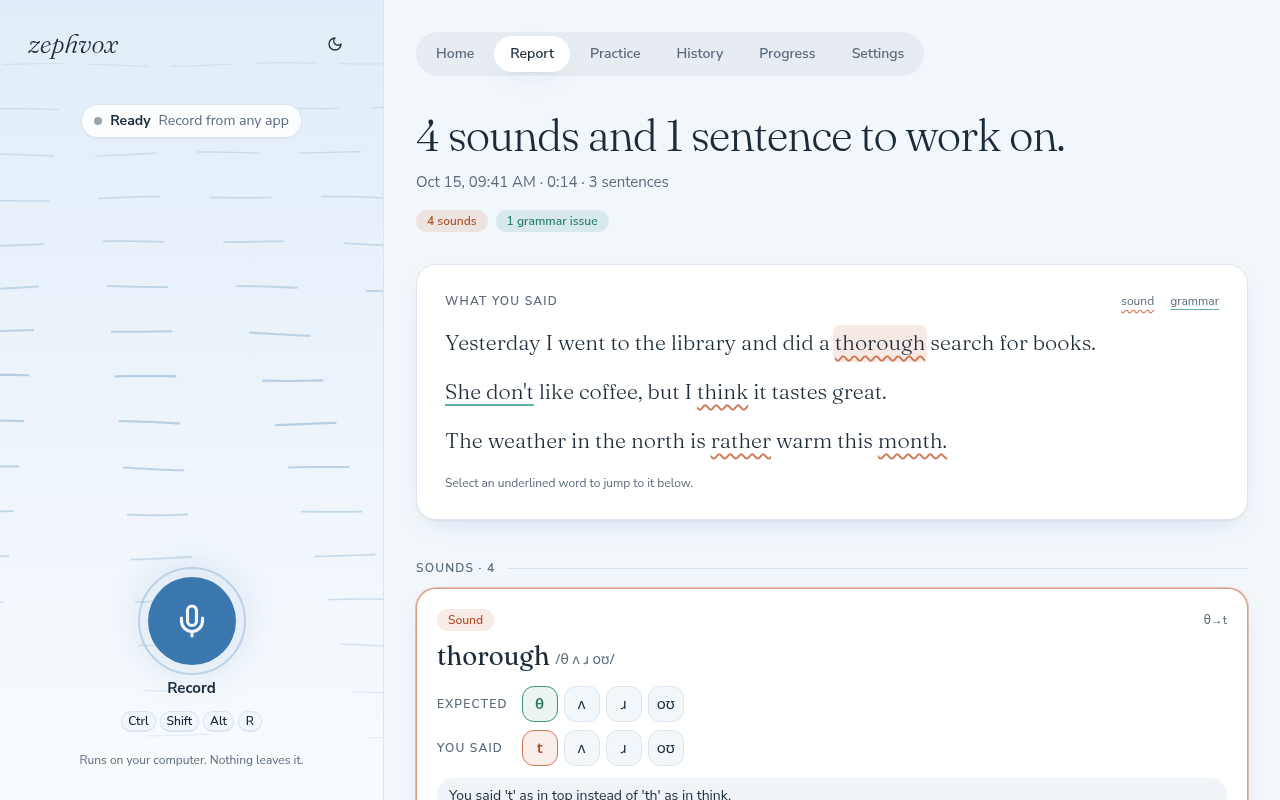
Task: Select the spoken 't' phoneme chip
Action: 540,748
